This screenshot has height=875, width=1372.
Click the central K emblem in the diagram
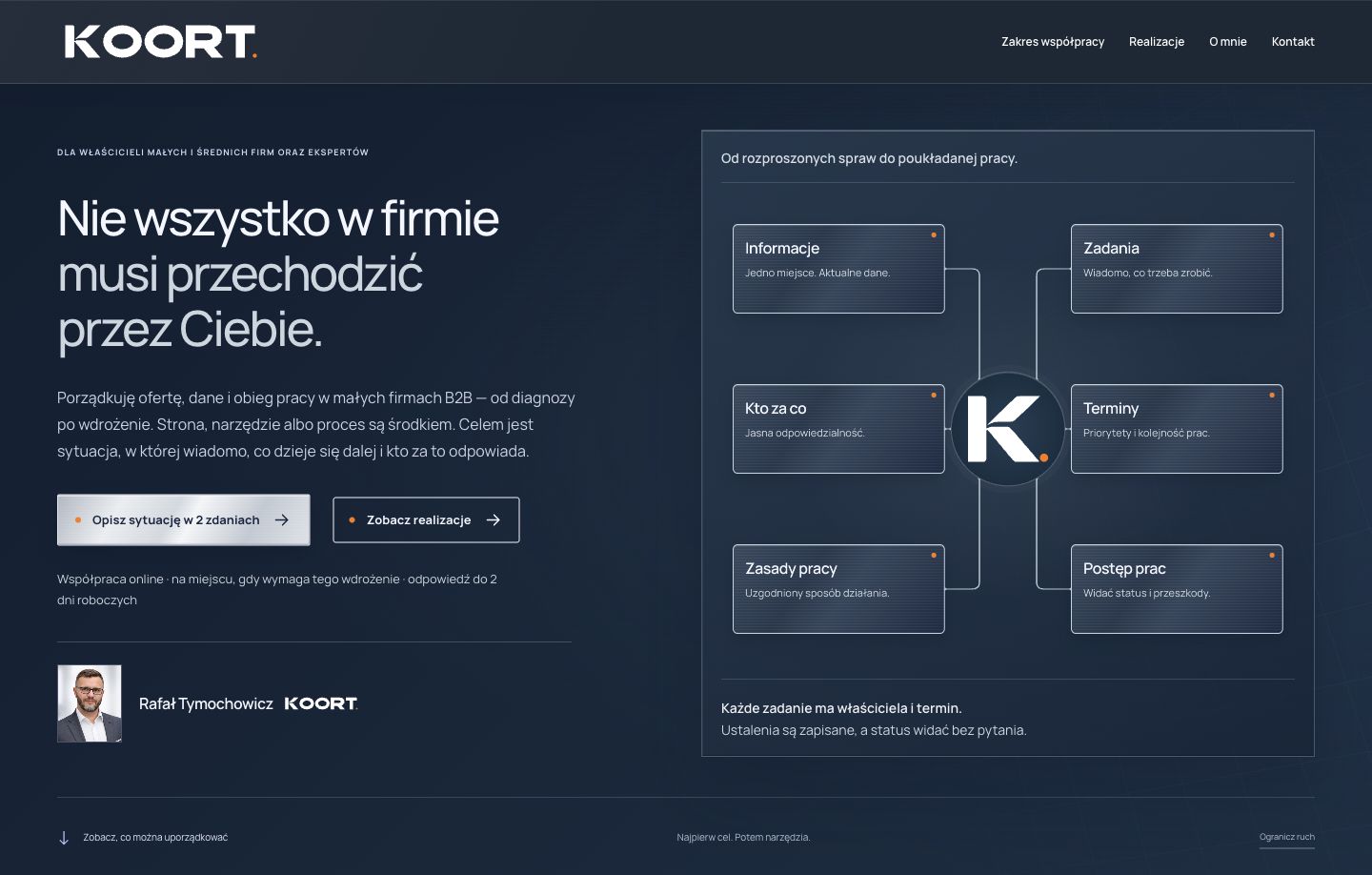pos(1008,429)
